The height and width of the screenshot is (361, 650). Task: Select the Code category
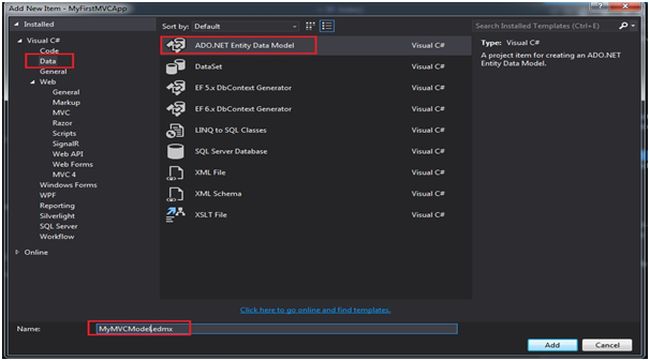click(x=49, y=51)
